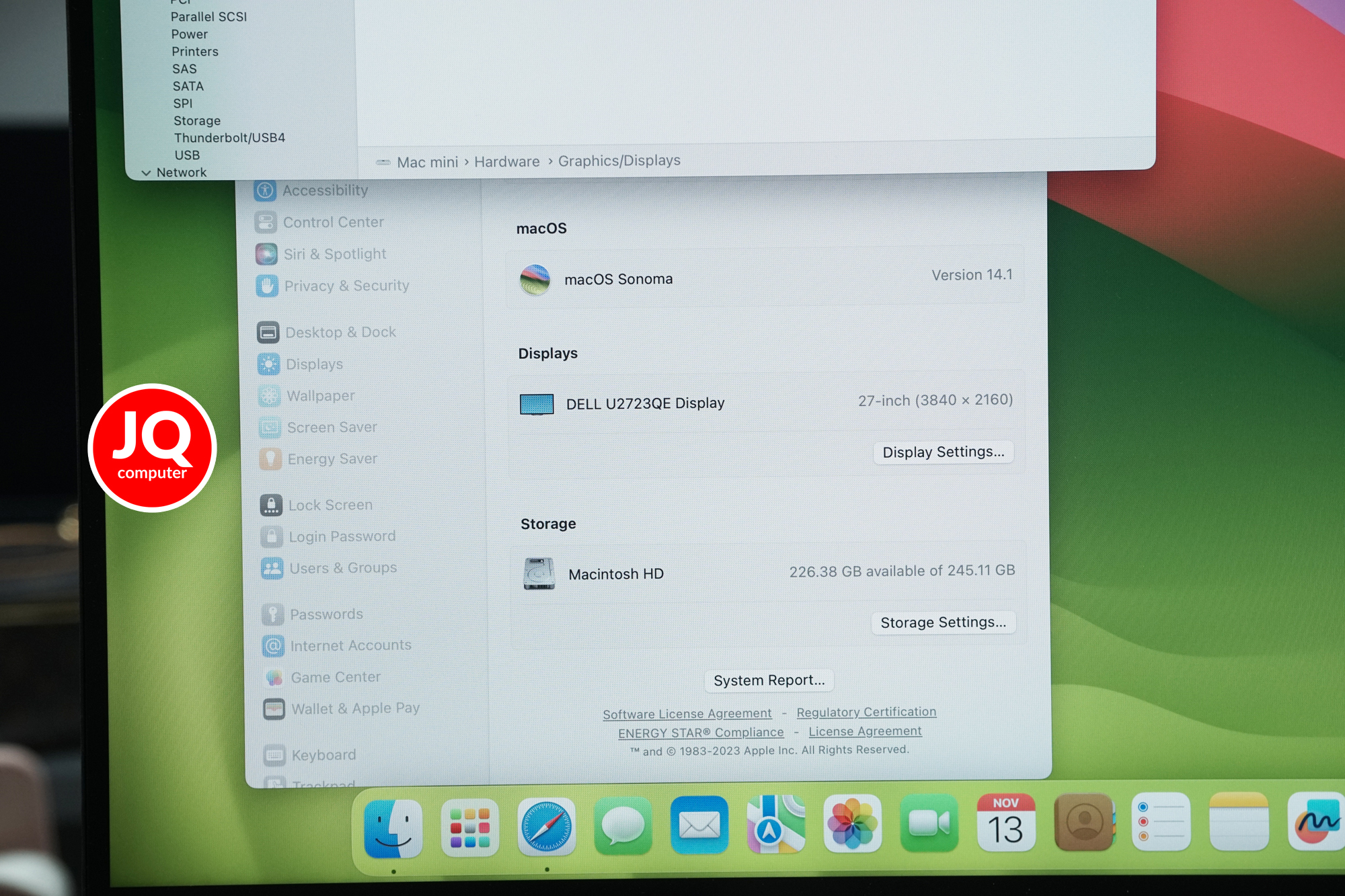Open the License Agreement link
The image size is (1345, 896).
click(x=865, y=731)
